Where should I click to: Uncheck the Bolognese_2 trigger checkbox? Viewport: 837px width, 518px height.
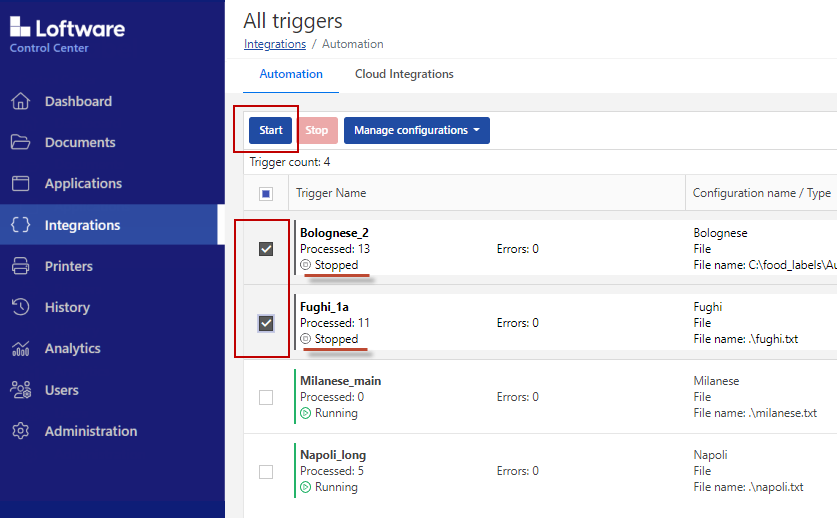point(266,249)
